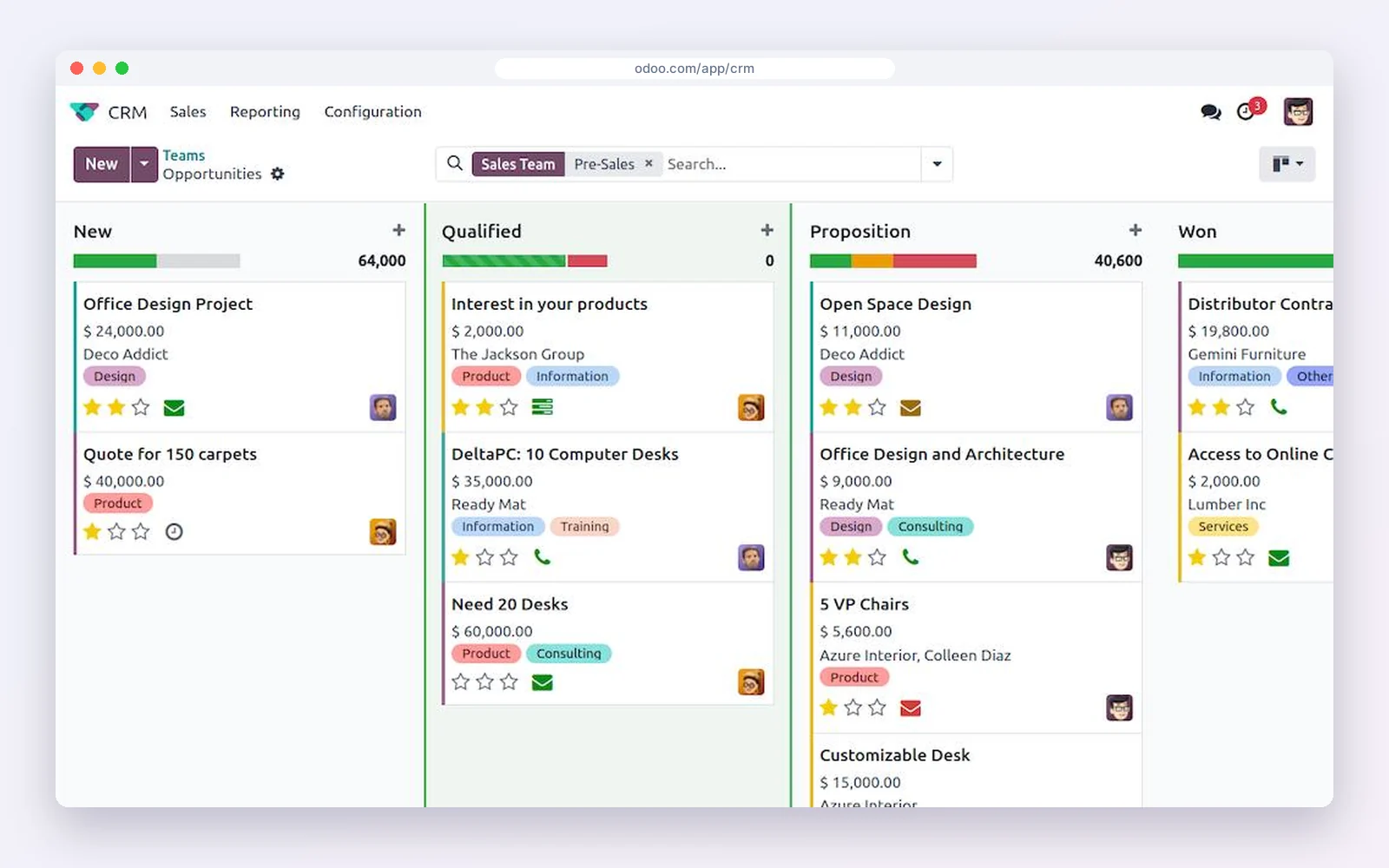Set third star on DeltaPC: 10 Computer Desks
The image size is (1389, 868).
pyautogui.click(x=509, y=557)
